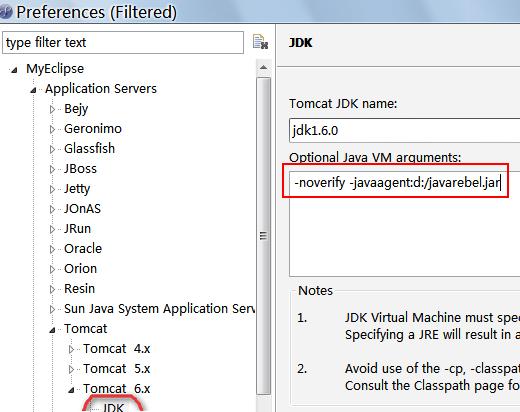
Task: Expand the Tomcat 4.x node
Action: click(x=71, y=349)
